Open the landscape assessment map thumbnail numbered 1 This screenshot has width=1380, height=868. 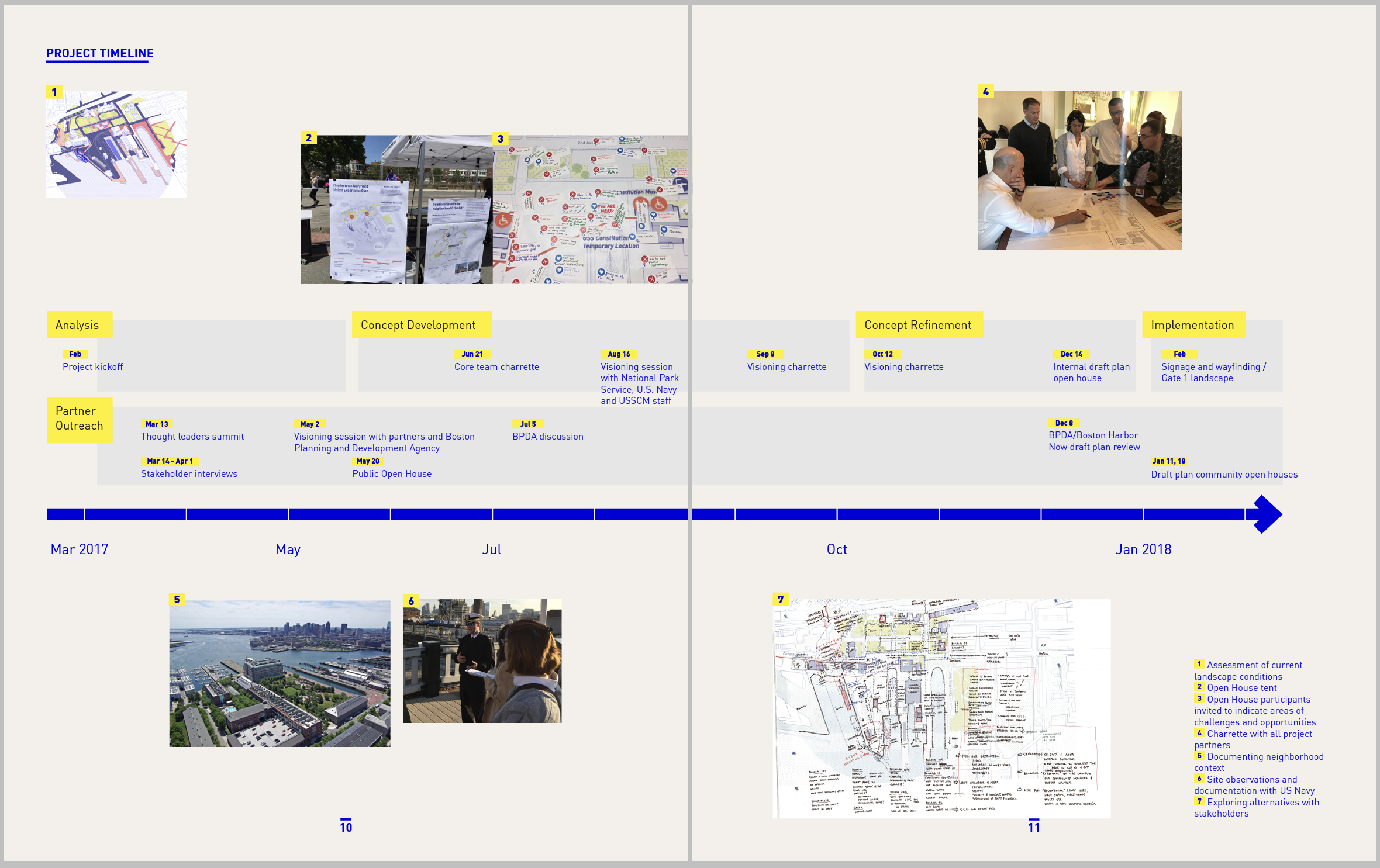coord(116,144)
